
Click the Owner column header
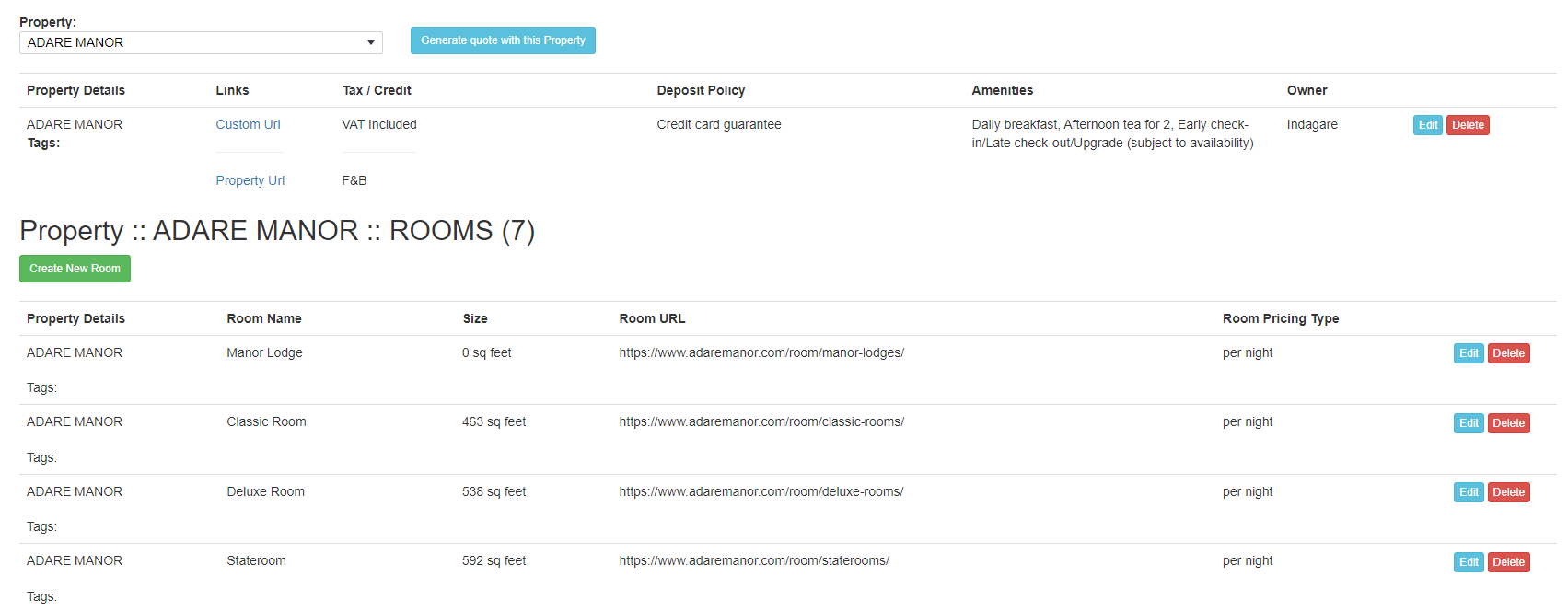tap(1307, 90)
